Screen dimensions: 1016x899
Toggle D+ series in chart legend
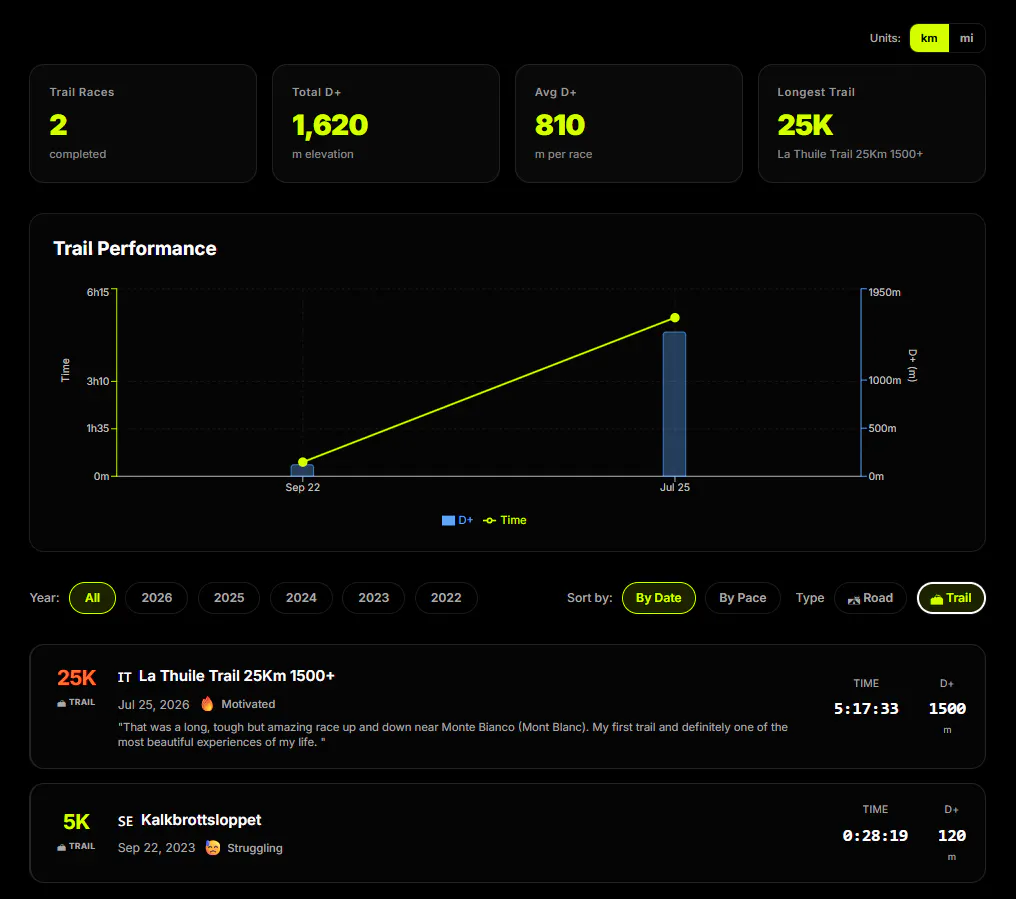[457, 520]
